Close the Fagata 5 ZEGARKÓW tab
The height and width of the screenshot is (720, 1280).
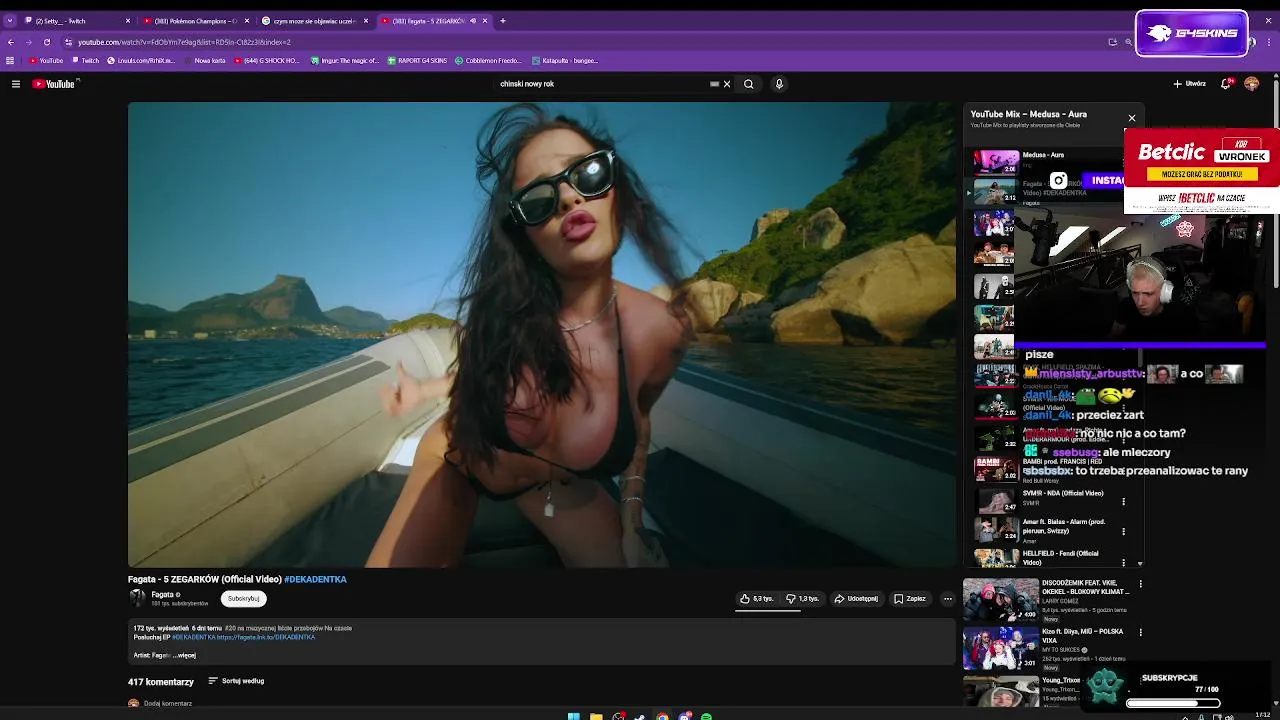[x=484, y=21]
